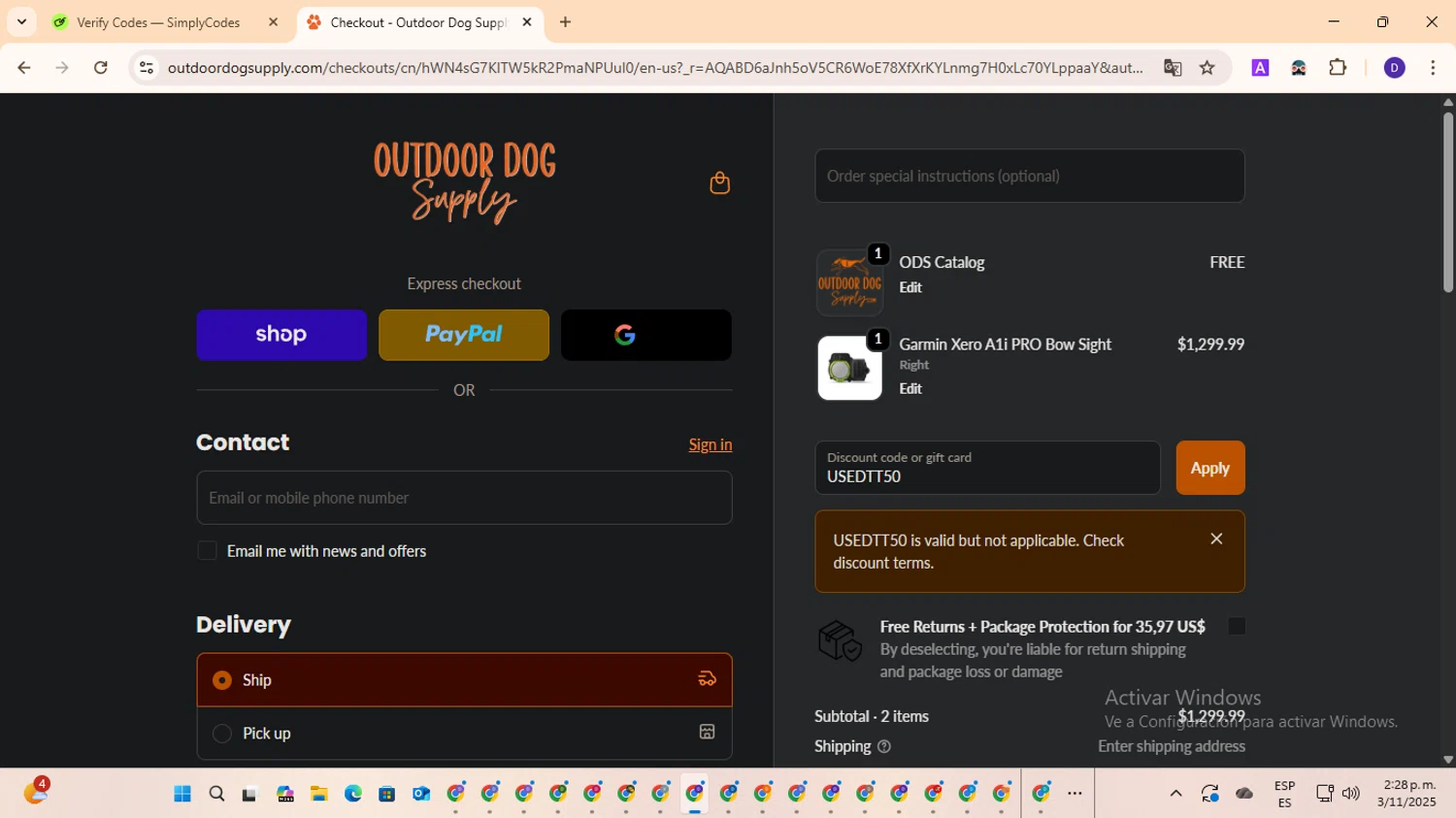Screen dimensions: 1456x818
Task: Open a new browser tab
Action: tap(565, 22)
